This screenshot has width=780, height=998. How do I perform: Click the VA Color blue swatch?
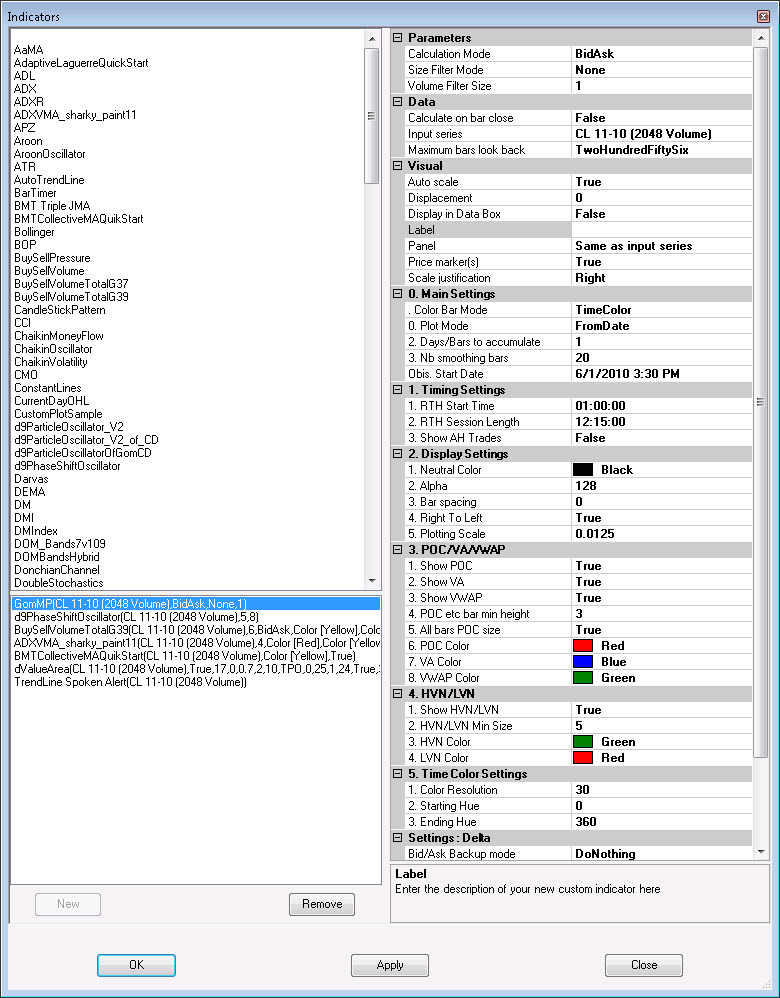[x=583, y=662]
